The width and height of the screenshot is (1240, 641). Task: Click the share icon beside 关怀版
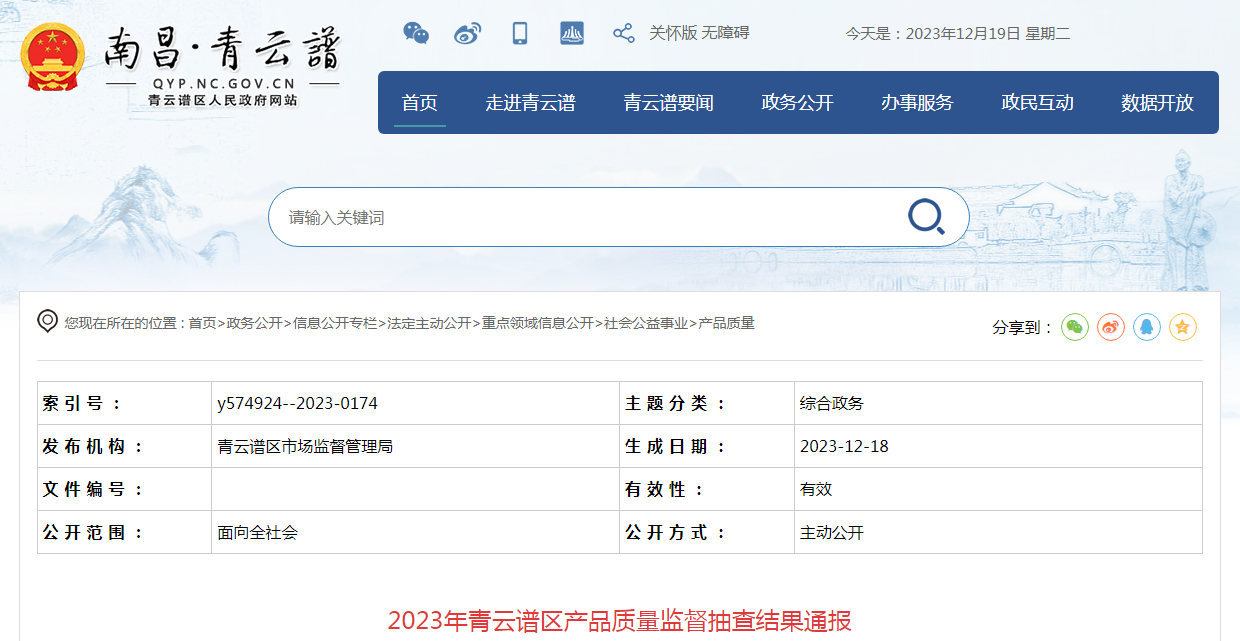pos(623,33)
